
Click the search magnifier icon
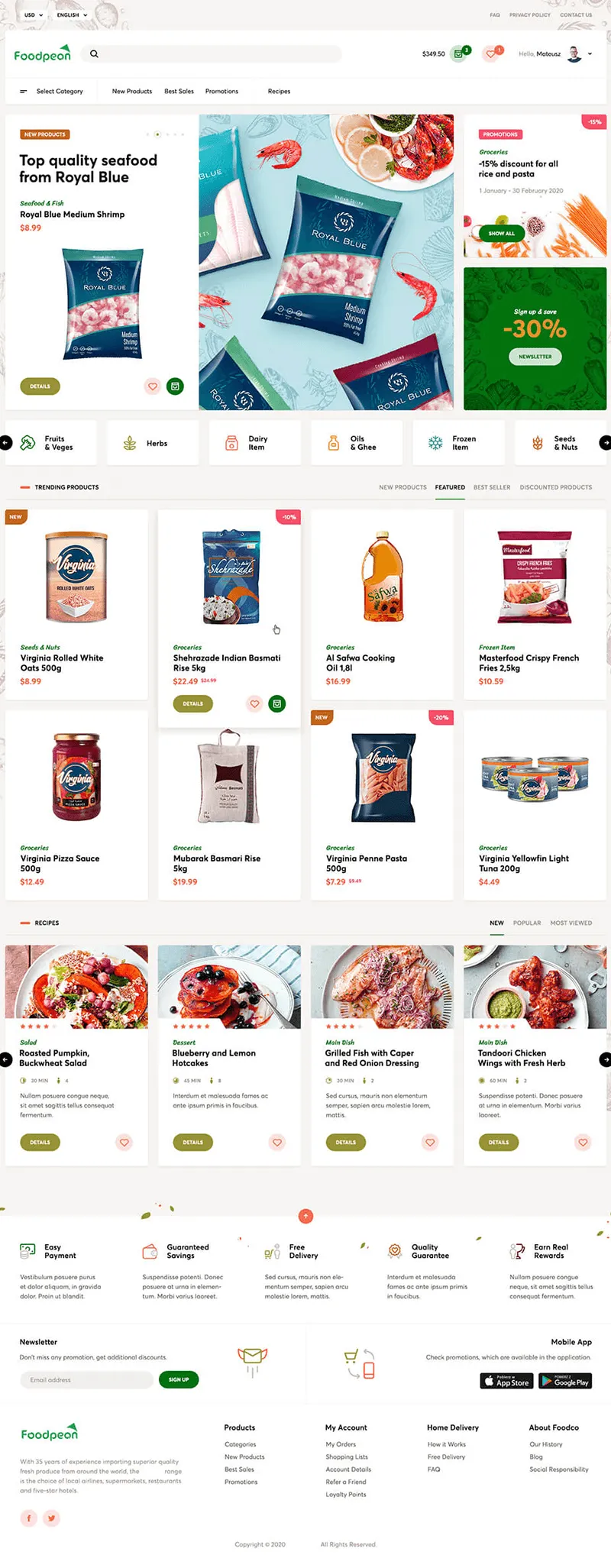point(94,54)
